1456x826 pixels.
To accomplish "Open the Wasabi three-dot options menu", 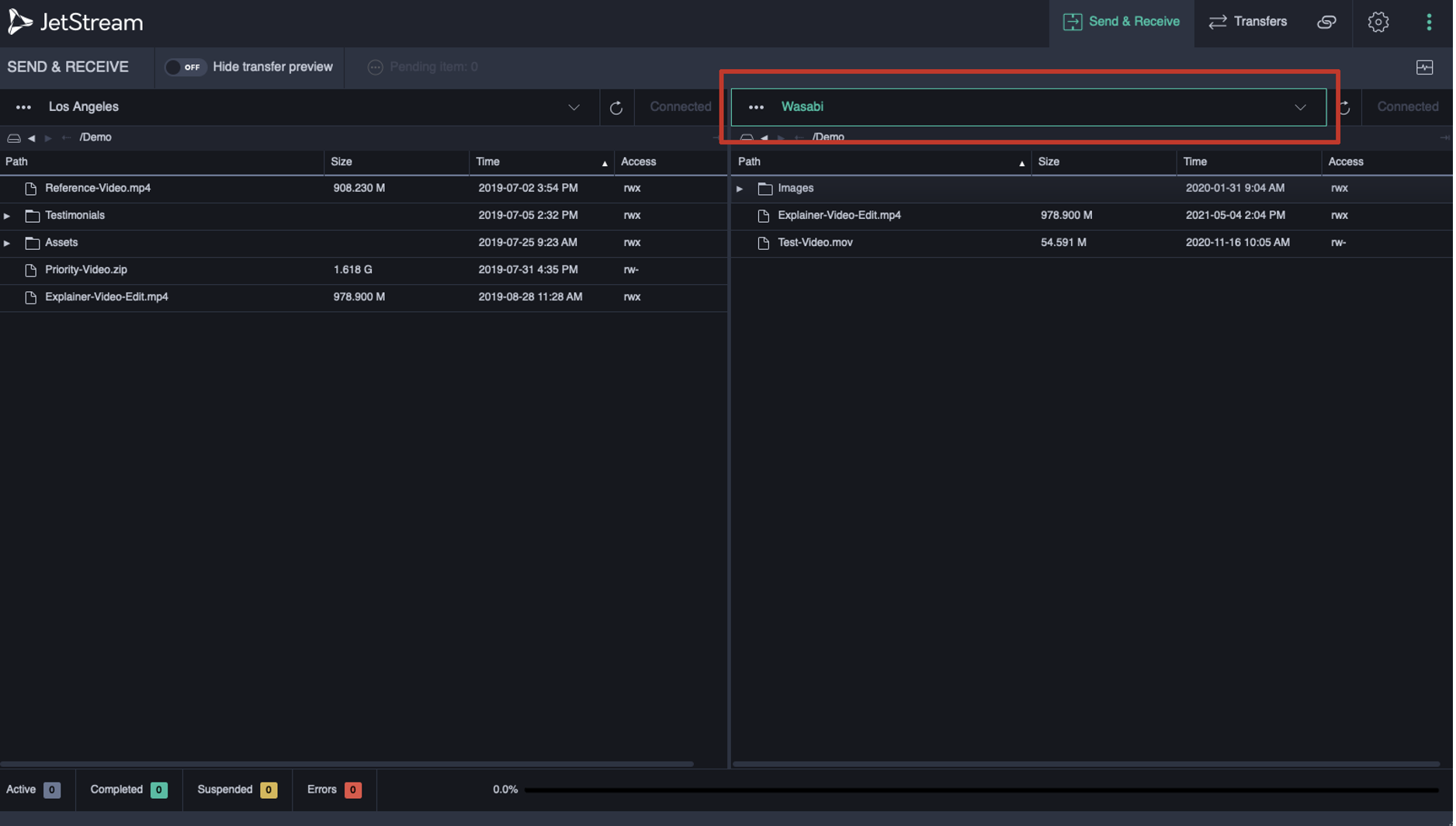I will click(757, 107).
